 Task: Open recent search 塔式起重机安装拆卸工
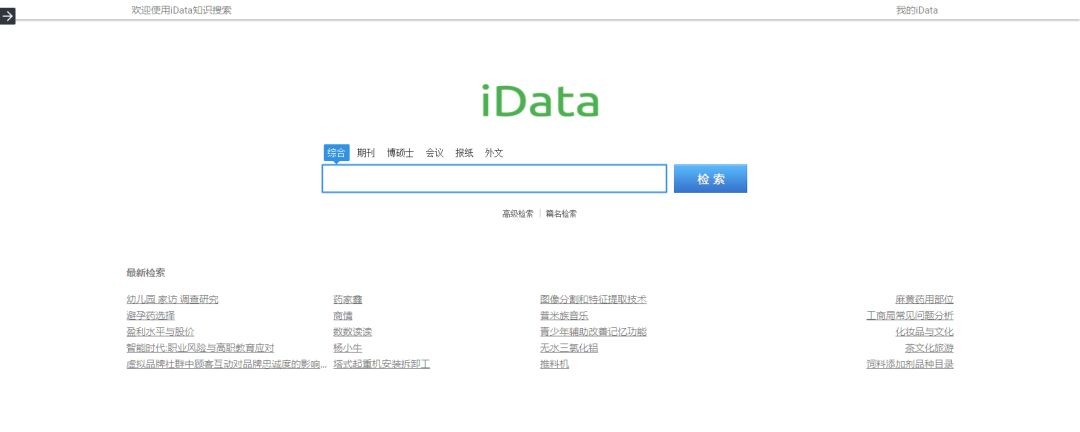[381, 364]
